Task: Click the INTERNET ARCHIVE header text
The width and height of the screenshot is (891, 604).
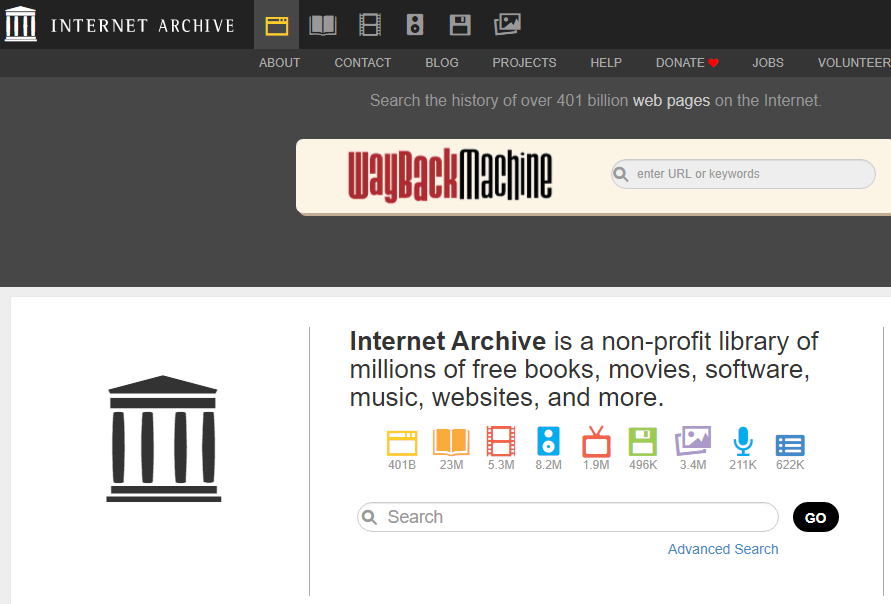Action: tap(142, 26)
